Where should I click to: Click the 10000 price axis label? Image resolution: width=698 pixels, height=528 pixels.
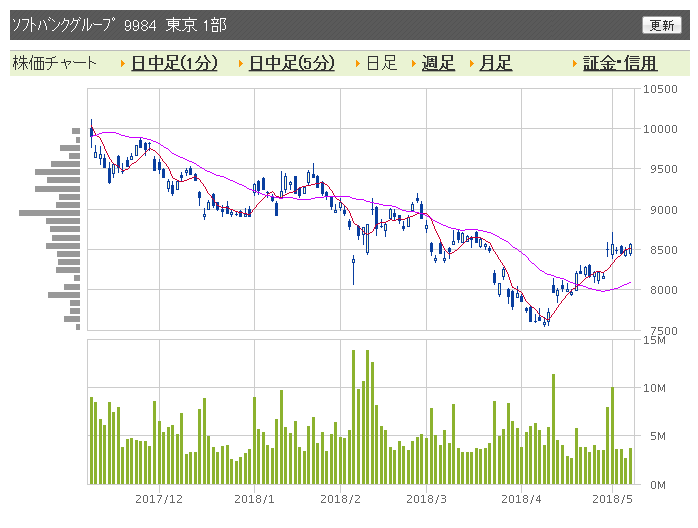pos(660,129)
